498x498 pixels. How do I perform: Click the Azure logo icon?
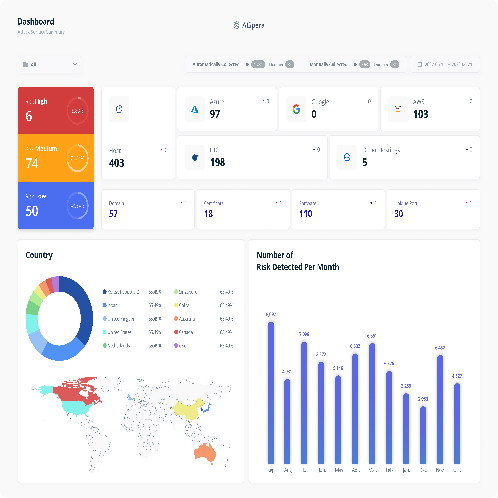[195, 109]
